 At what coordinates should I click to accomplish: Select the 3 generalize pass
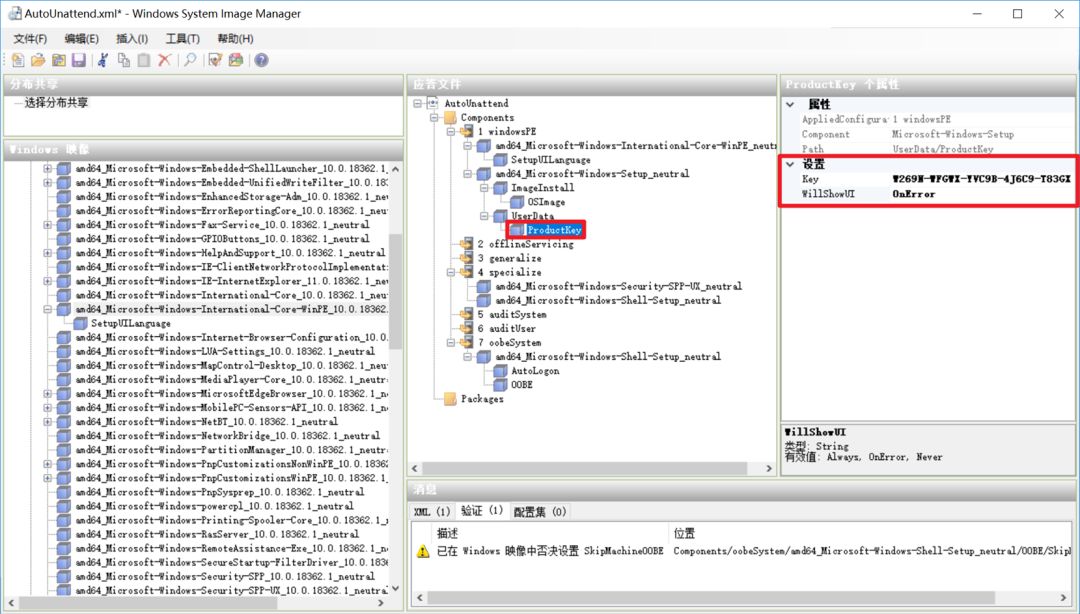(x=509, y=258)
